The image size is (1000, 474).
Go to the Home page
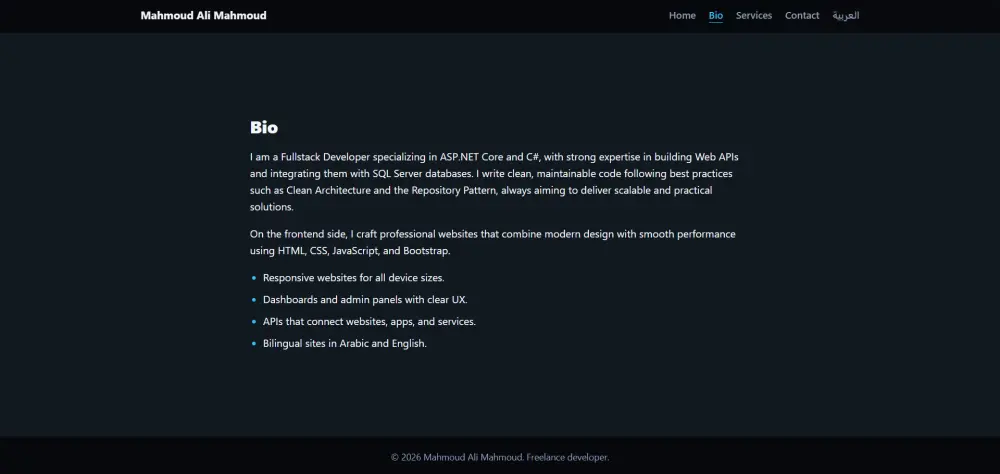pyautogui.click(x=682, y=16)
